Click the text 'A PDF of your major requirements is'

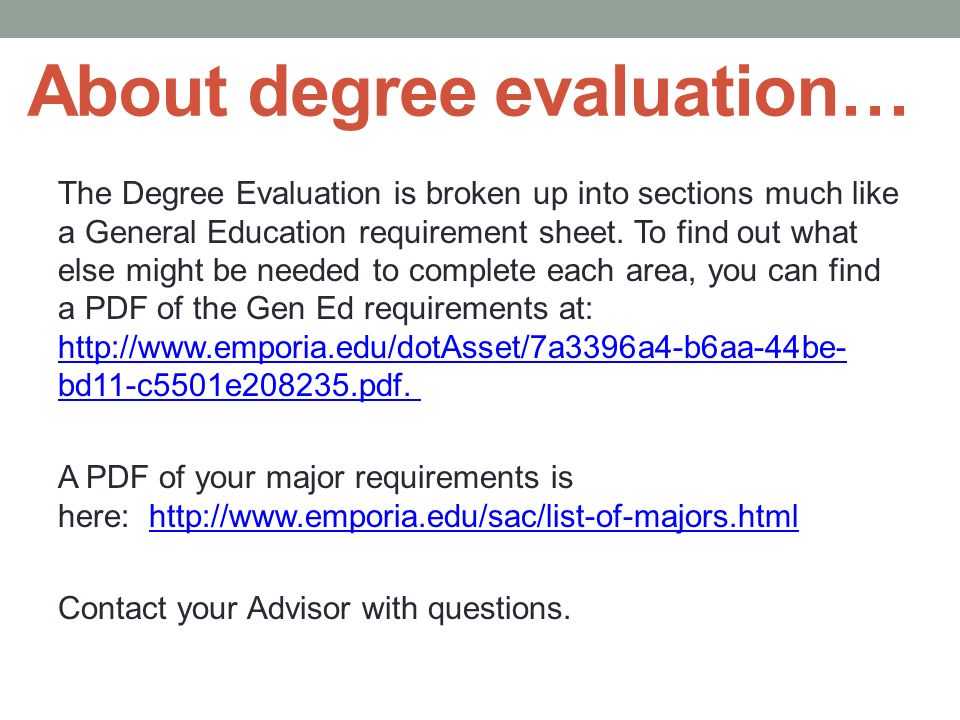pyautogui.click(x=315, y=478)
